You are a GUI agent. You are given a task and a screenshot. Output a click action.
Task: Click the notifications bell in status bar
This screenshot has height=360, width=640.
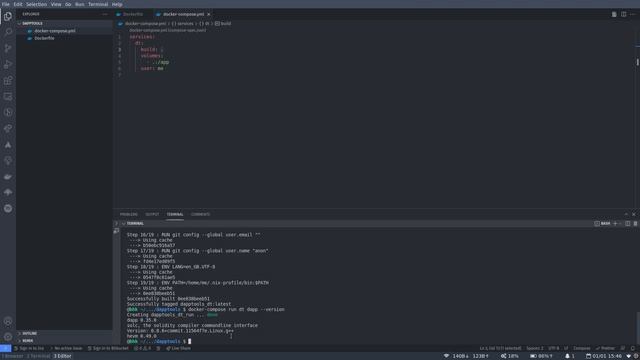[x=633, y=348]
